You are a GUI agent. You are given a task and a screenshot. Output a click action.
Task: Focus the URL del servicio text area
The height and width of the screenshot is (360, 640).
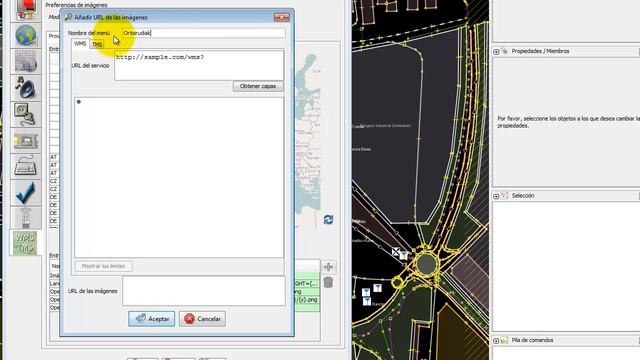[x=199, y=65]
